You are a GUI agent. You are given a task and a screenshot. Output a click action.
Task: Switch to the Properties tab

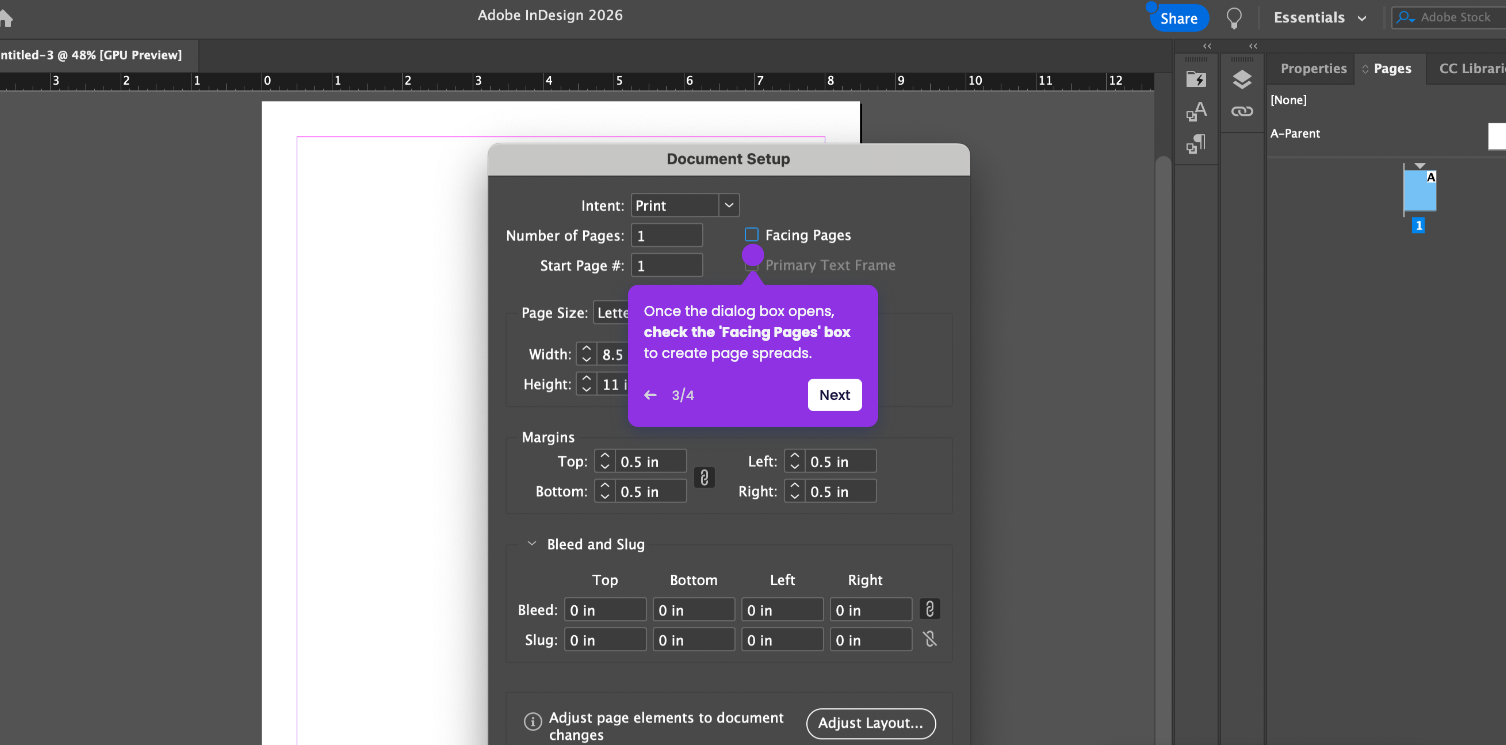[1313, 69]
